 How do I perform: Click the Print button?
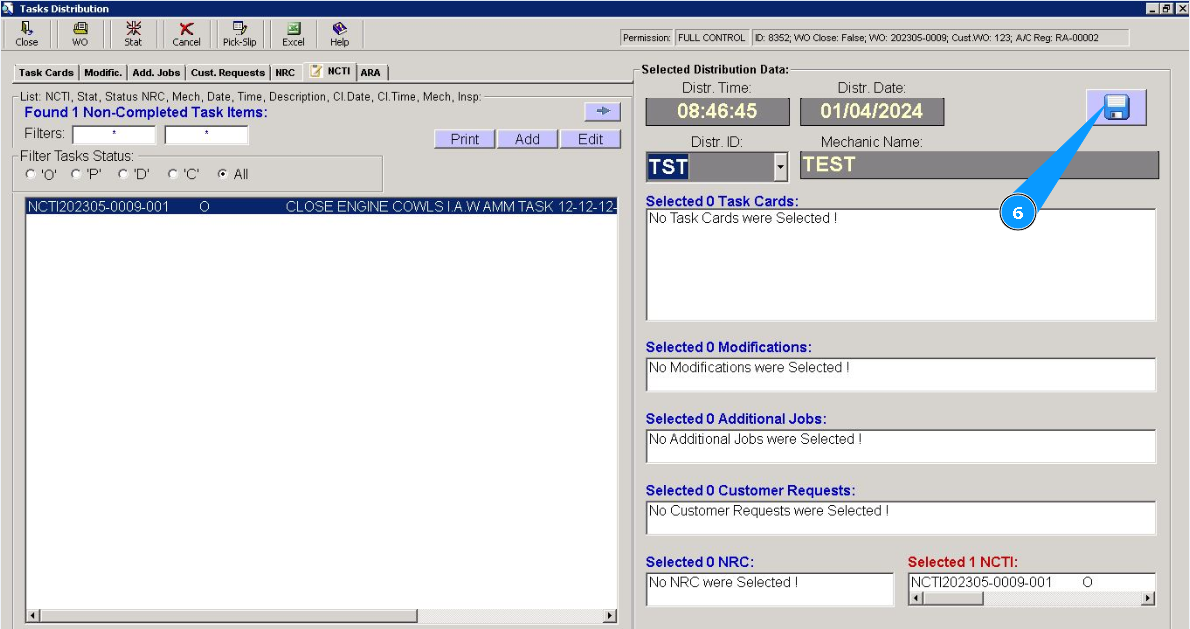click(x=464, y=139)
